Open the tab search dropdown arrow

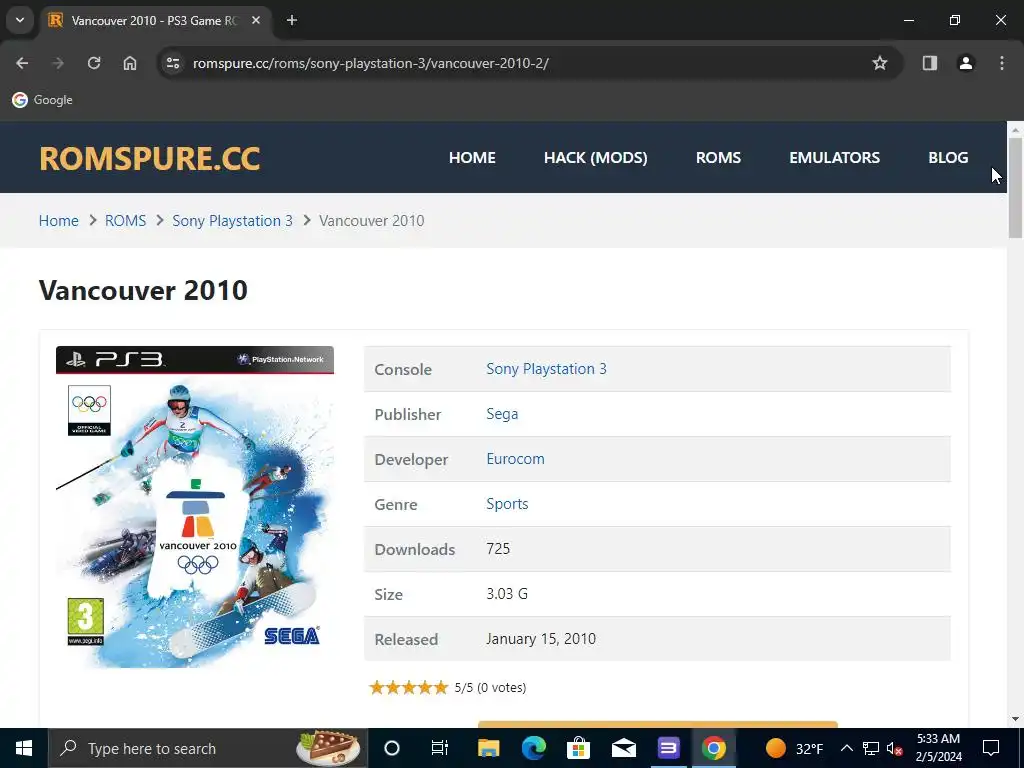click(20, 20)
